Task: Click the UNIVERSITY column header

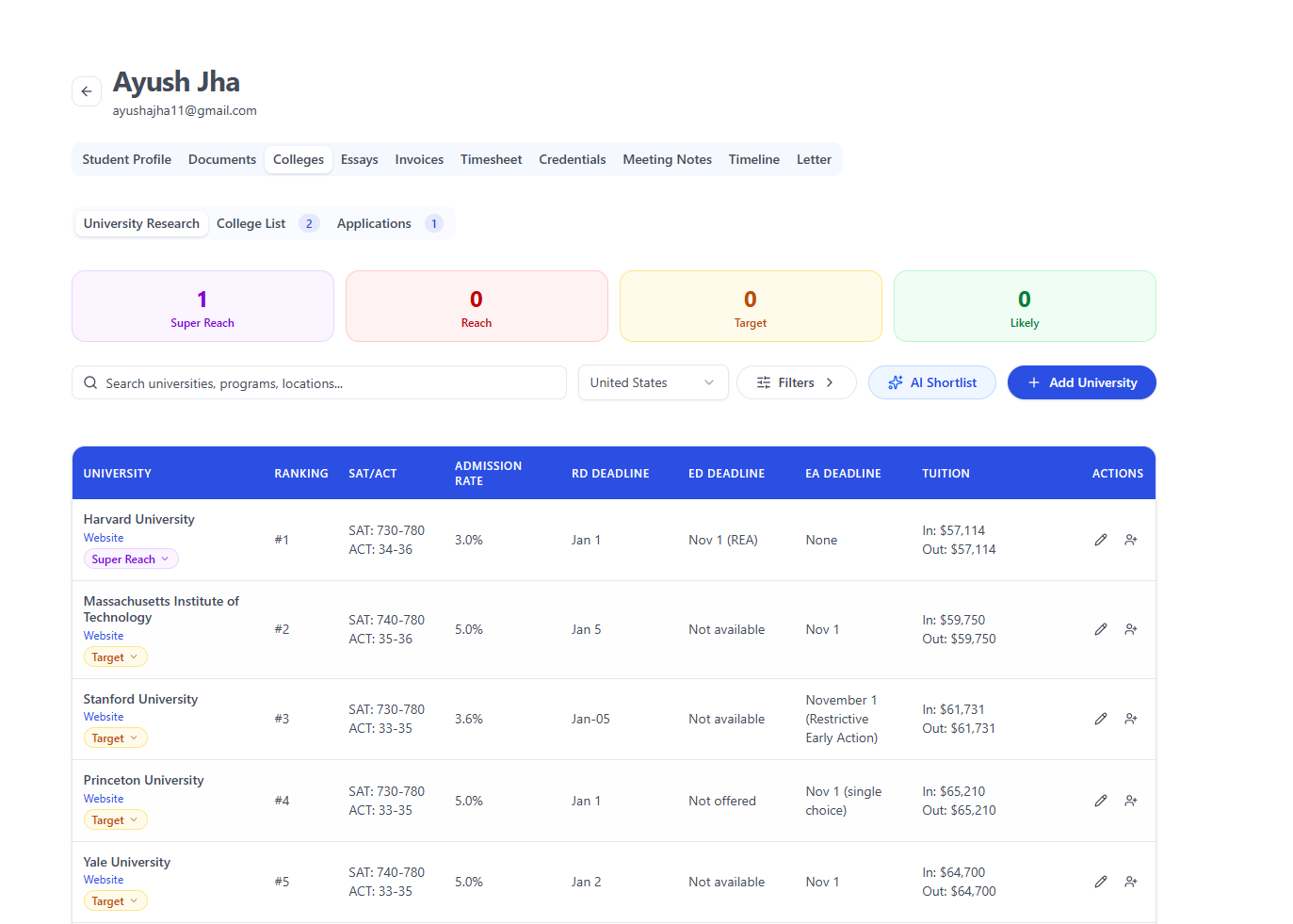Action: [118, 474]
